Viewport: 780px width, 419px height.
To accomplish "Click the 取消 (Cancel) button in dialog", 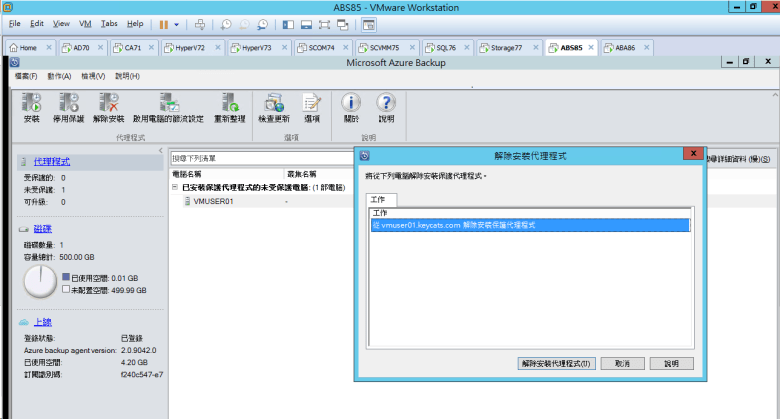I will [x=622, y=363].
